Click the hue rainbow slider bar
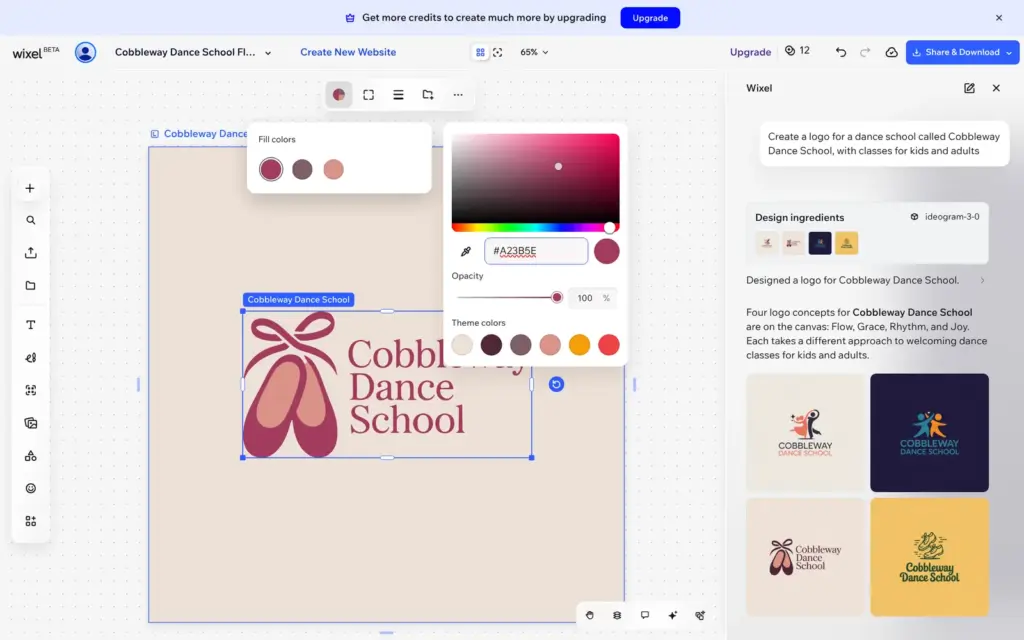1024x640 pixels. pos(536,228)
